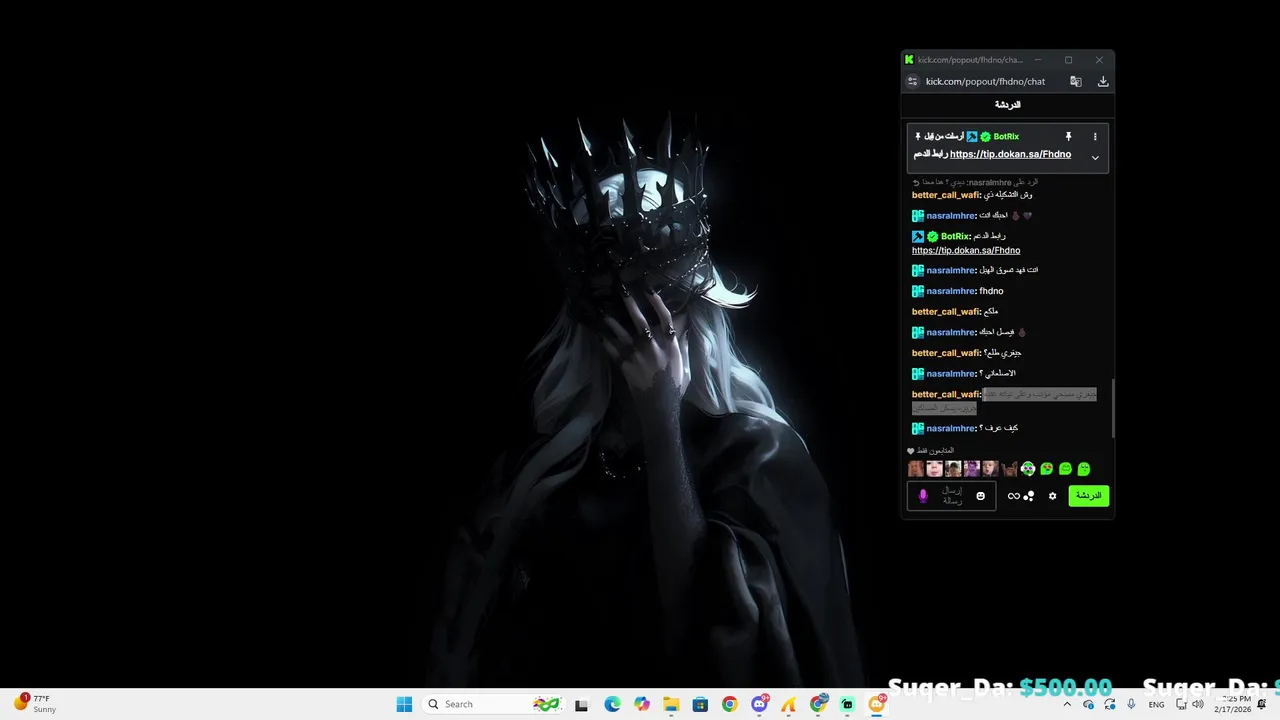Collapse the pinned message with chevron
This screenshot has height=720, width=1280.
tap(1095, 158)
